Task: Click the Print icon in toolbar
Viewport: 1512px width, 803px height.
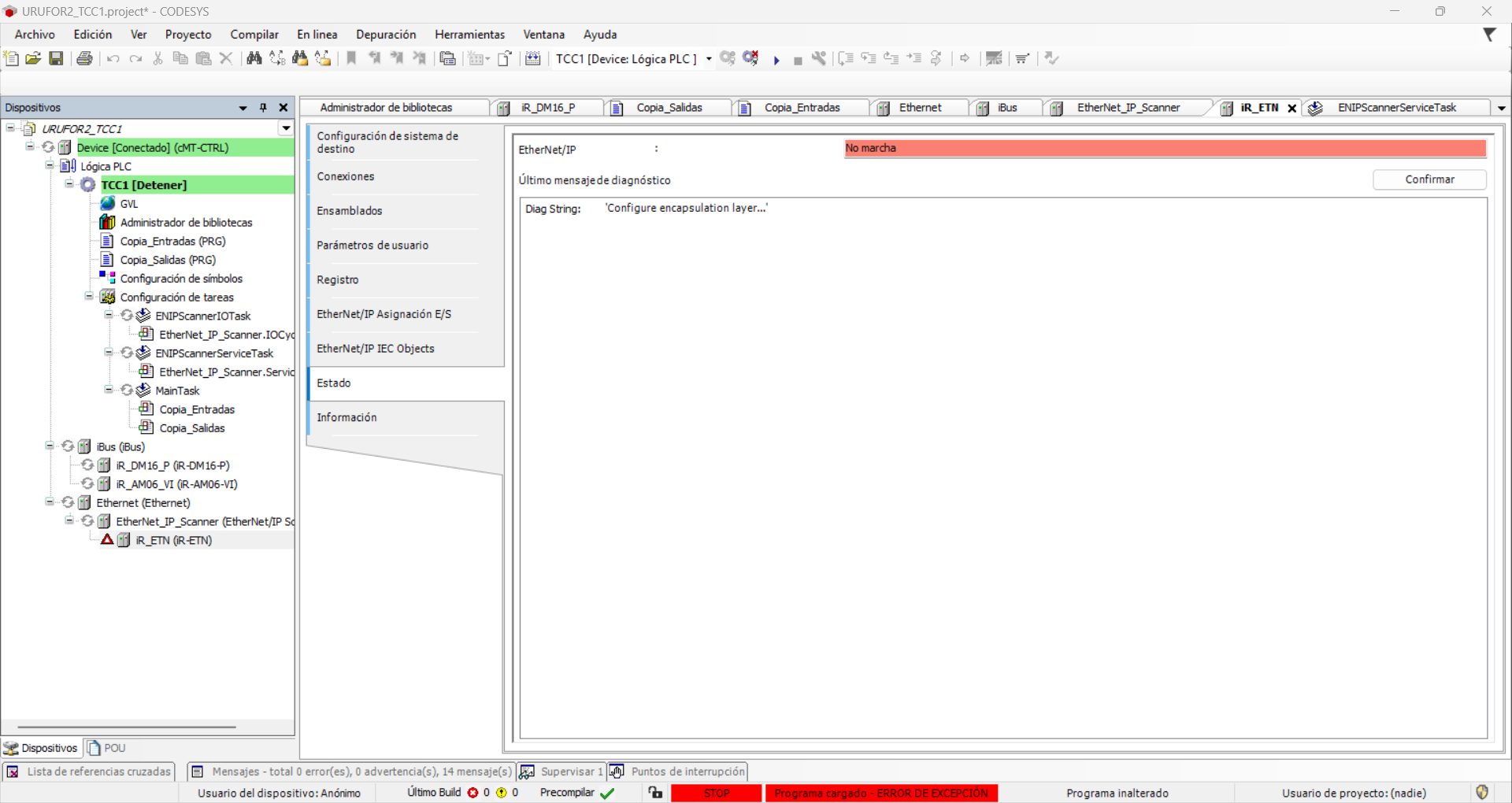Action: click(84, 58)
